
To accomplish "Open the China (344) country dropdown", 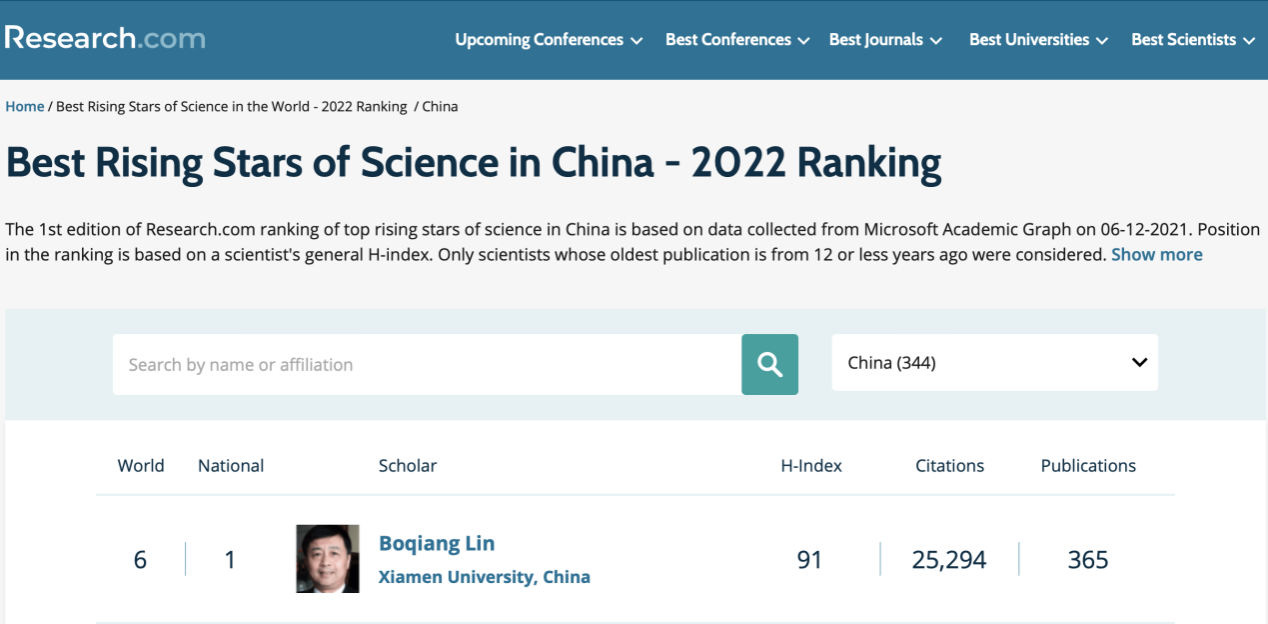I will point(995,363).
